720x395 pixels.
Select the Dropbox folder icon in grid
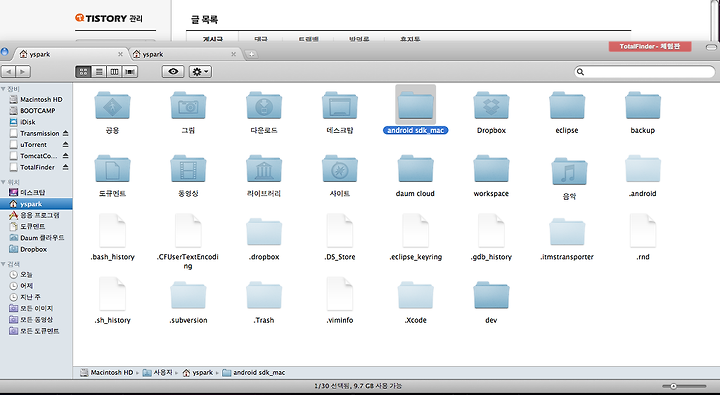pyautogui.click(x=491, y=105)
